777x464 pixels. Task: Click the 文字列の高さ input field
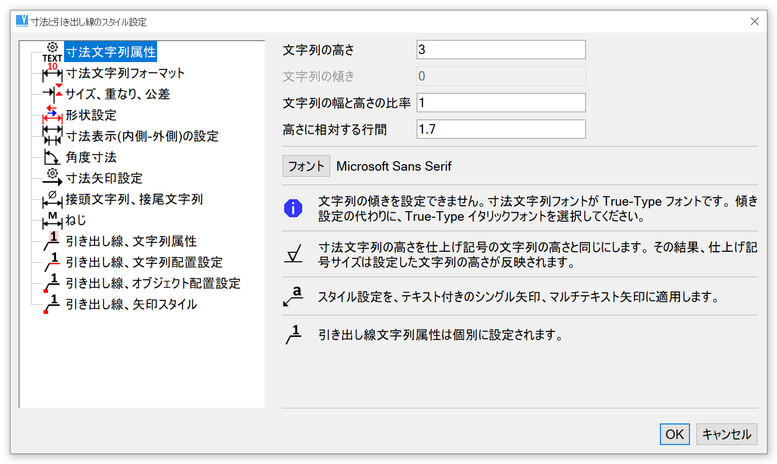pyautogui.click(x=500, y=50)
